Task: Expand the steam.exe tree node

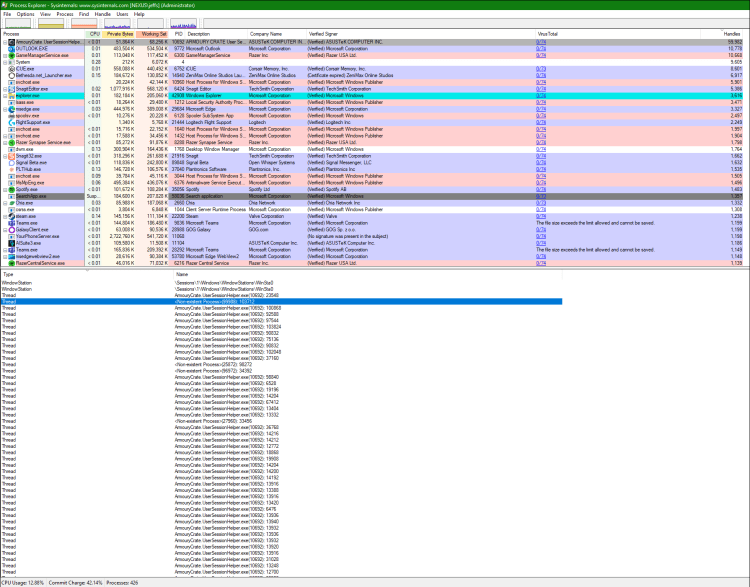Action: [x=5, y=216]
